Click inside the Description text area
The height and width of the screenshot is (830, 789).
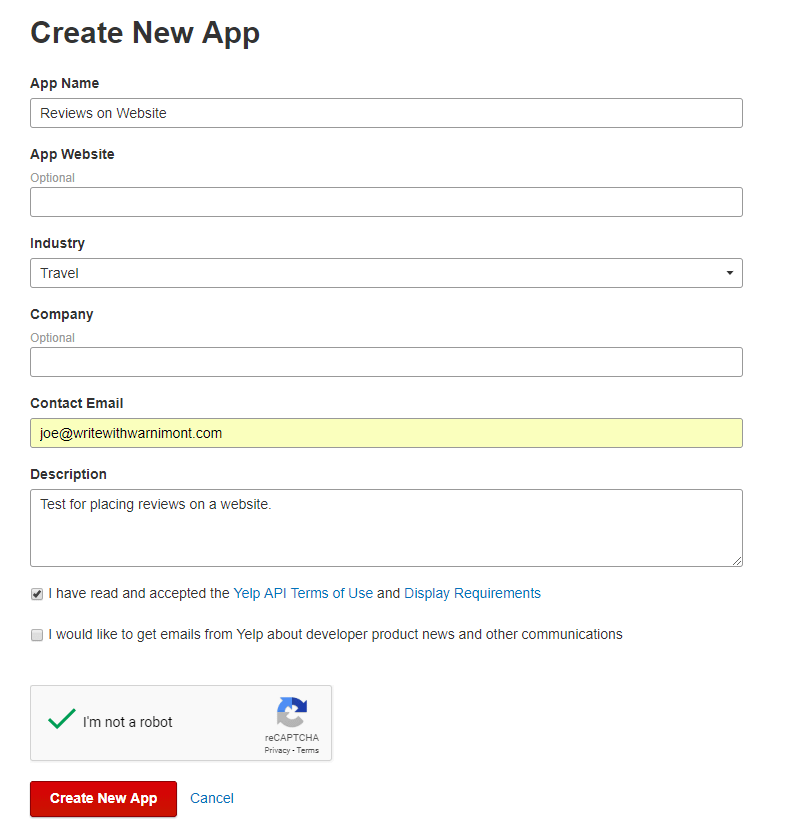point(386,528)
